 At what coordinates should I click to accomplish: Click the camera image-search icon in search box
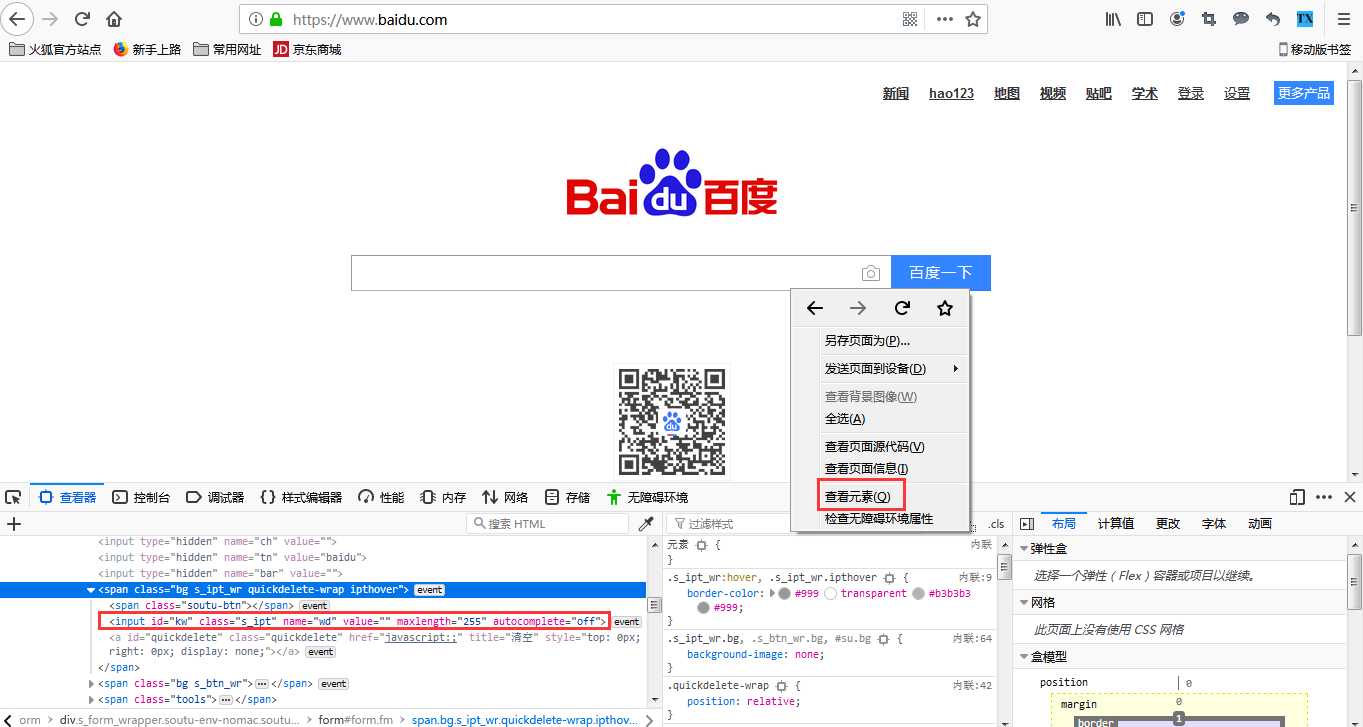(x=870, y=273)
